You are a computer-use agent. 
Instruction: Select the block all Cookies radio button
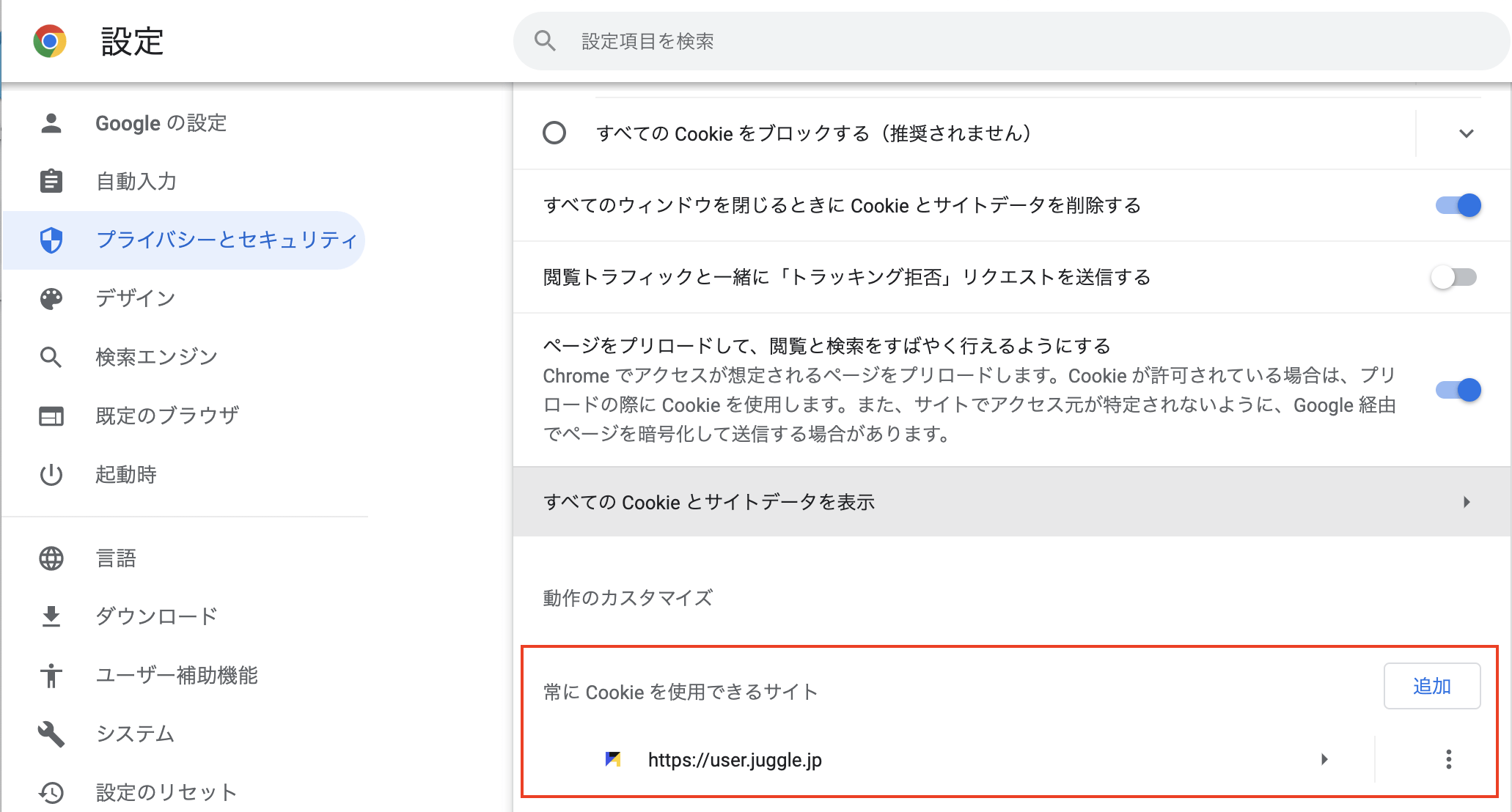(554, 133)
